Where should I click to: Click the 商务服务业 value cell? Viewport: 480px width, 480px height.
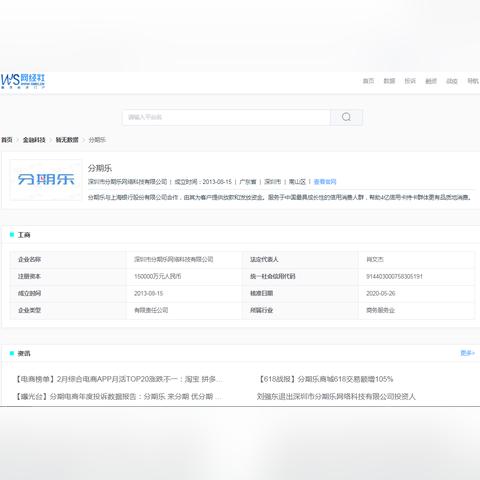[x=417, y=311]
